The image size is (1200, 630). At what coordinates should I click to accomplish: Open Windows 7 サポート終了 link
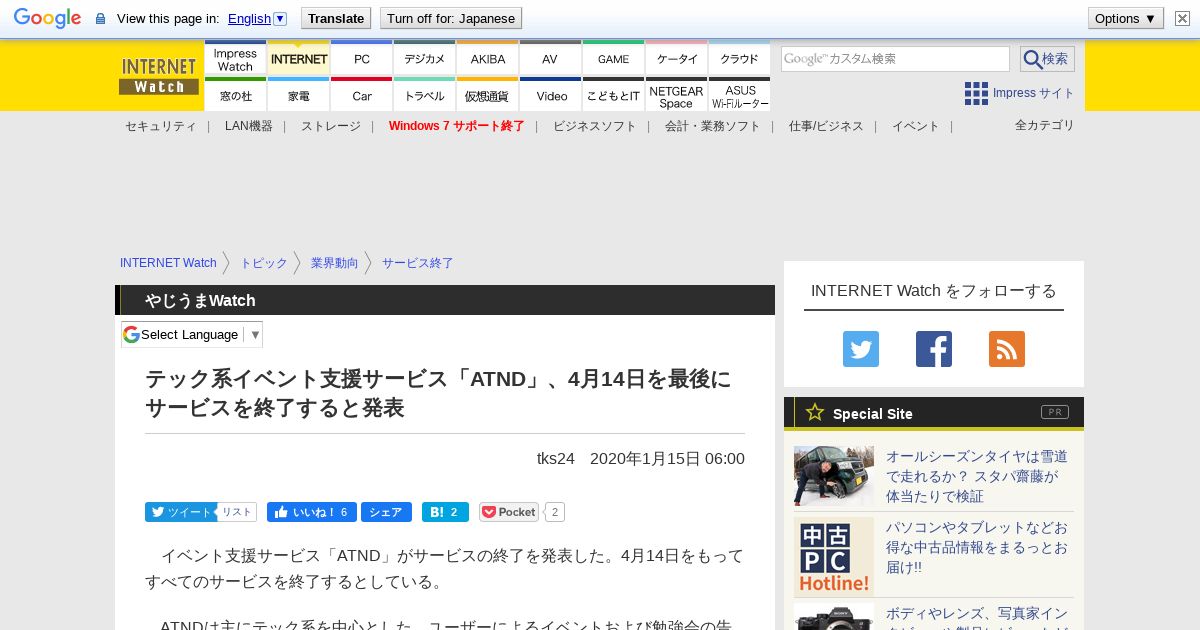(456, 126)
